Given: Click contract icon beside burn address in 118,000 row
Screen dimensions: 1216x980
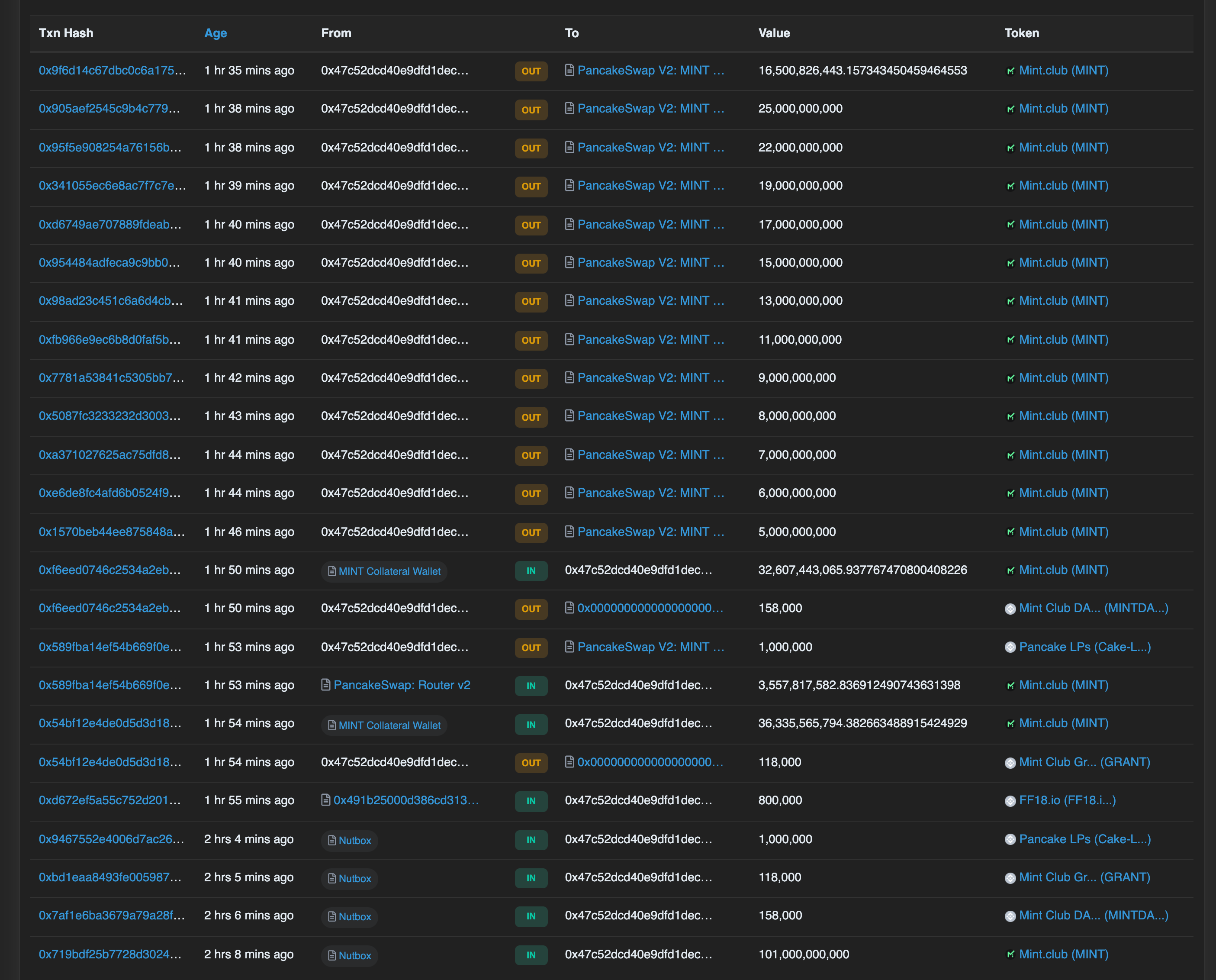Looking at the screenshot, I should click(x=569, y=761).
